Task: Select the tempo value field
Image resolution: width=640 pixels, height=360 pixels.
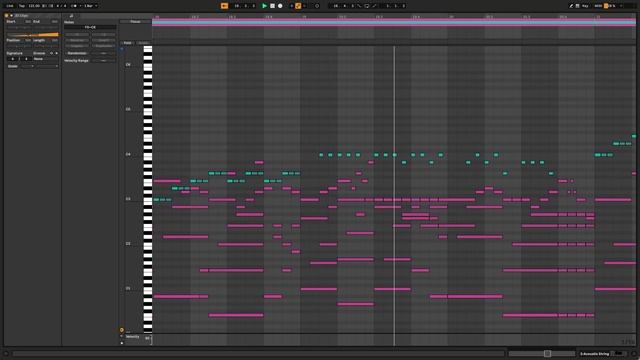Action: tap(34, 6)
